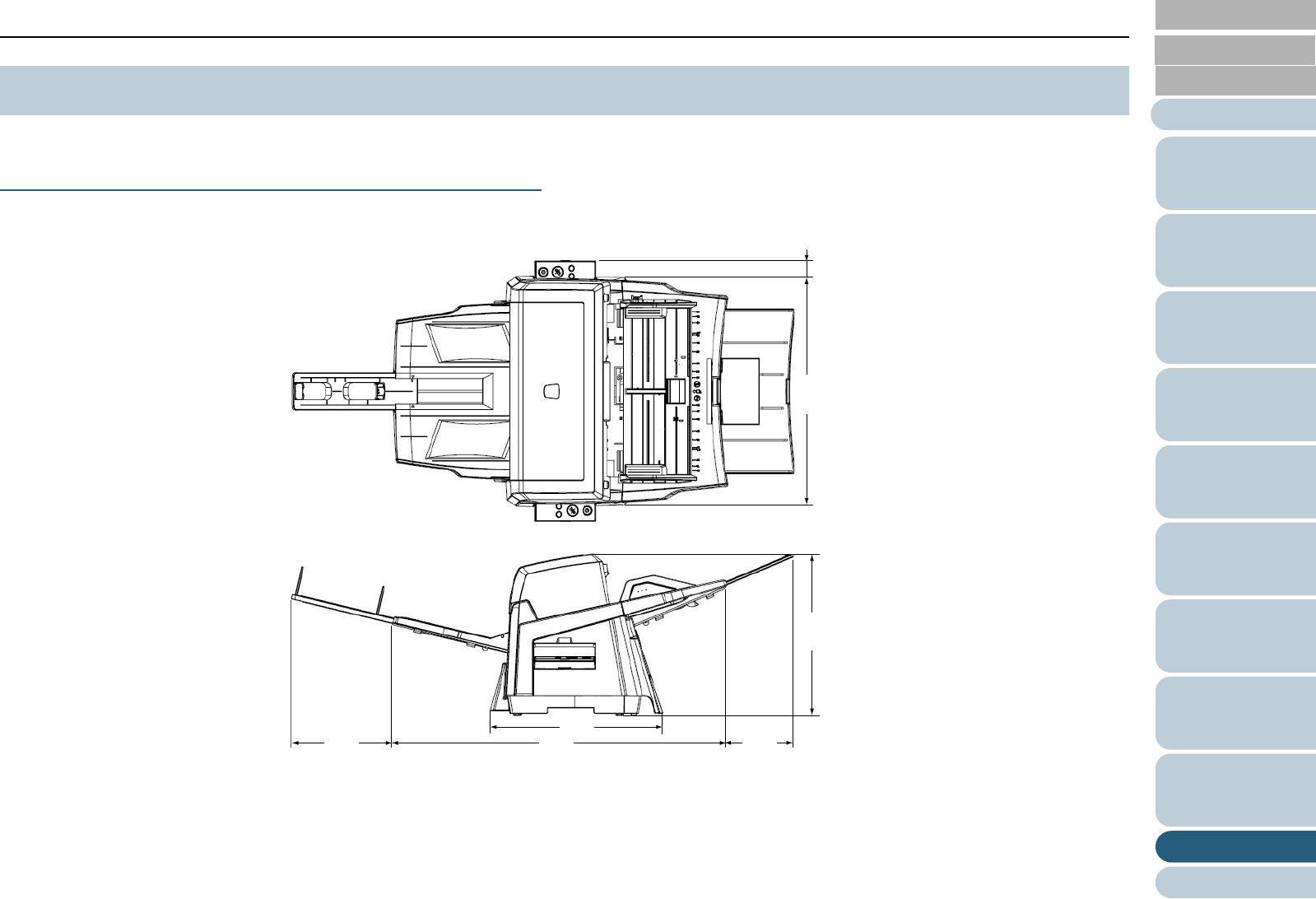Select the dark blue highlighted sidebar tab

tap(1235, 847)
